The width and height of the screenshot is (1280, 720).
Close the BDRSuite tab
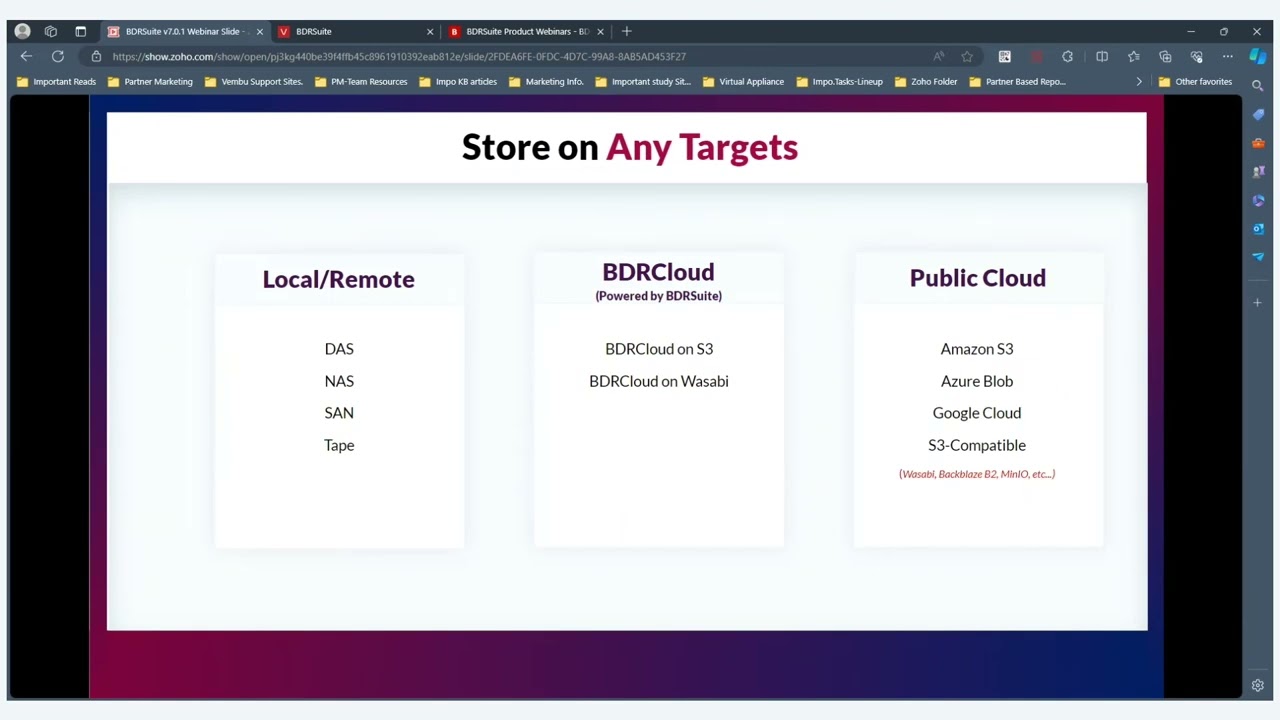(x=430, y=32)
